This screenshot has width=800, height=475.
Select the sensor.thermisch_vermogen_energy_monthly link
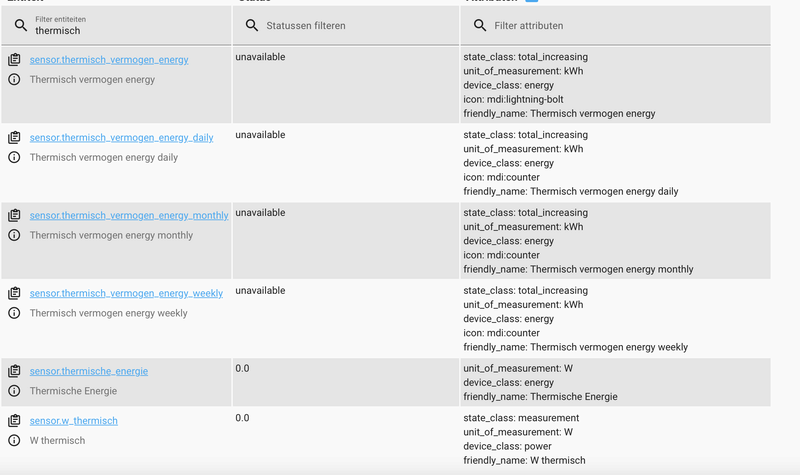pyautogui.click(x=129, y=216)
